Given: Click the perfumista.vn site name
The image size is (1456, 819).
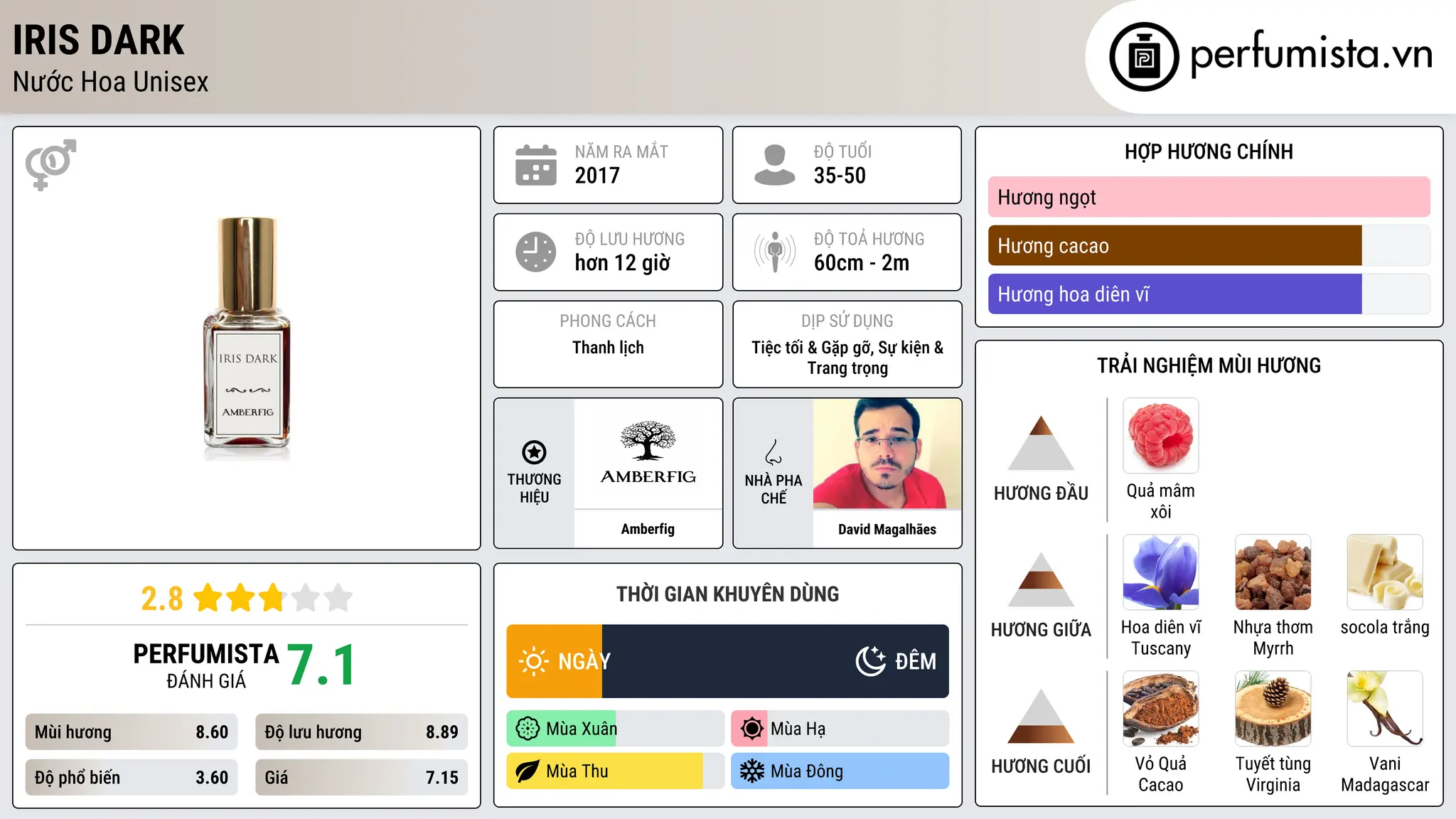Looking at the screenshot, I should click(x=1312, y=53).
